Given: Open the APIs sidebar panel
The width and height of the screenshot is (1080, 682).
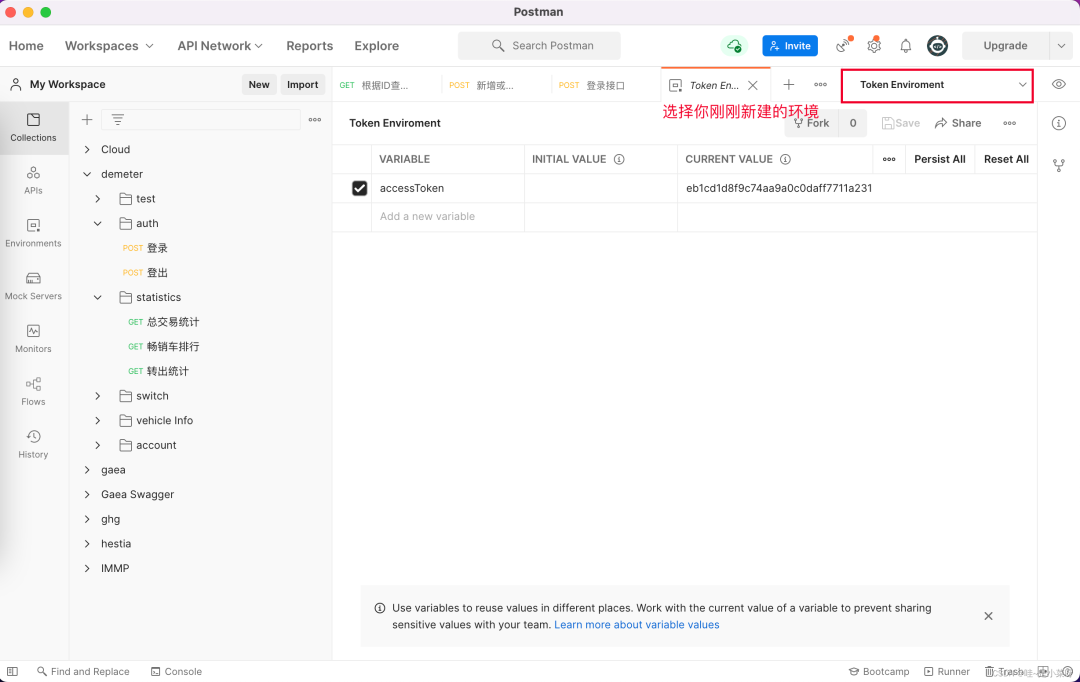Looking at the screenshot, I should (x=33, y=180).
